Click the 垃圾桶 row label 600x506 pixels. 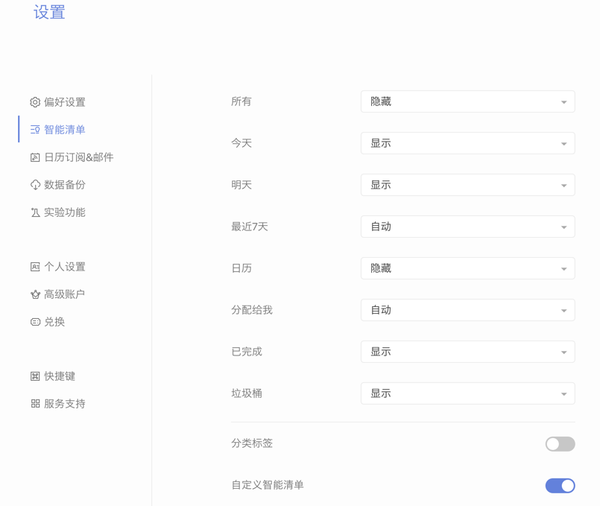247,393
